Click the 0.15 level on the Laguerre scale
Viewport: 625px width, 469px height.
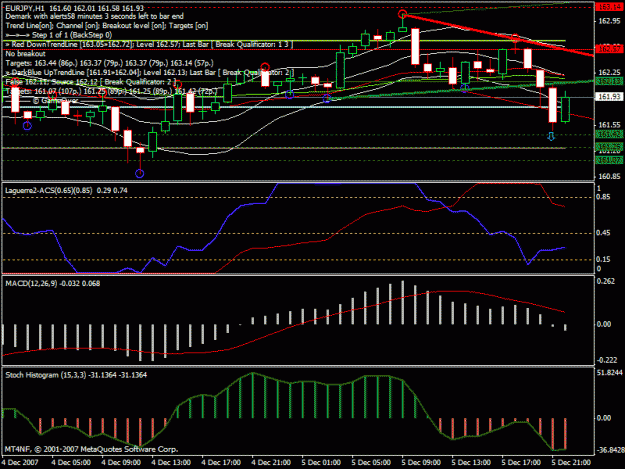(x=603, y=259)
